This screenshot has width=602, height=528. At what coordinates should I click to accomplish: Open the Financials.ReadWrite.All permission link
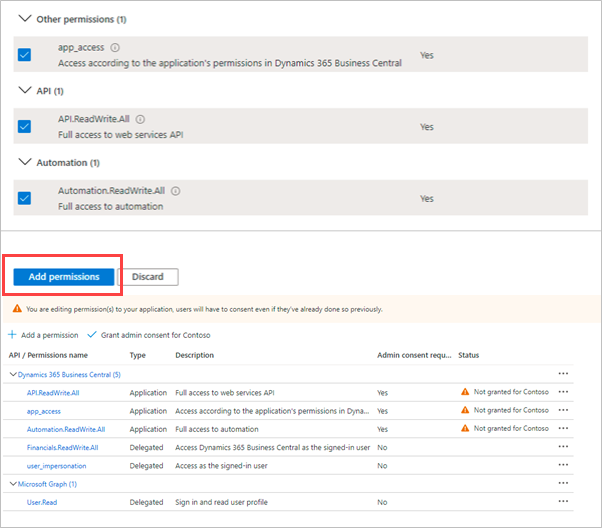(x=62, y=447)
